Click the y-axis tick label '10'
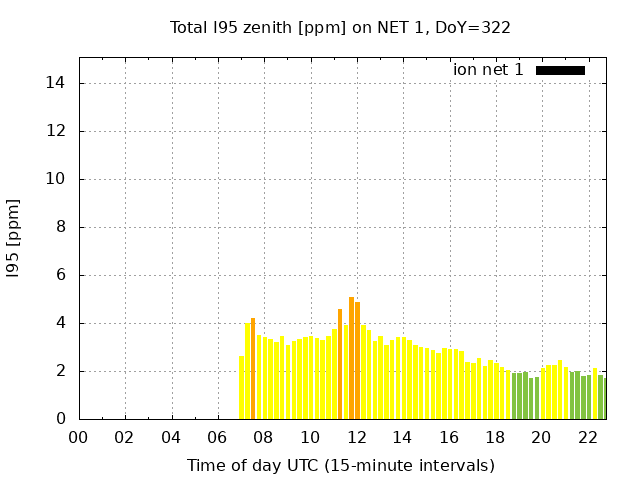 57,179
